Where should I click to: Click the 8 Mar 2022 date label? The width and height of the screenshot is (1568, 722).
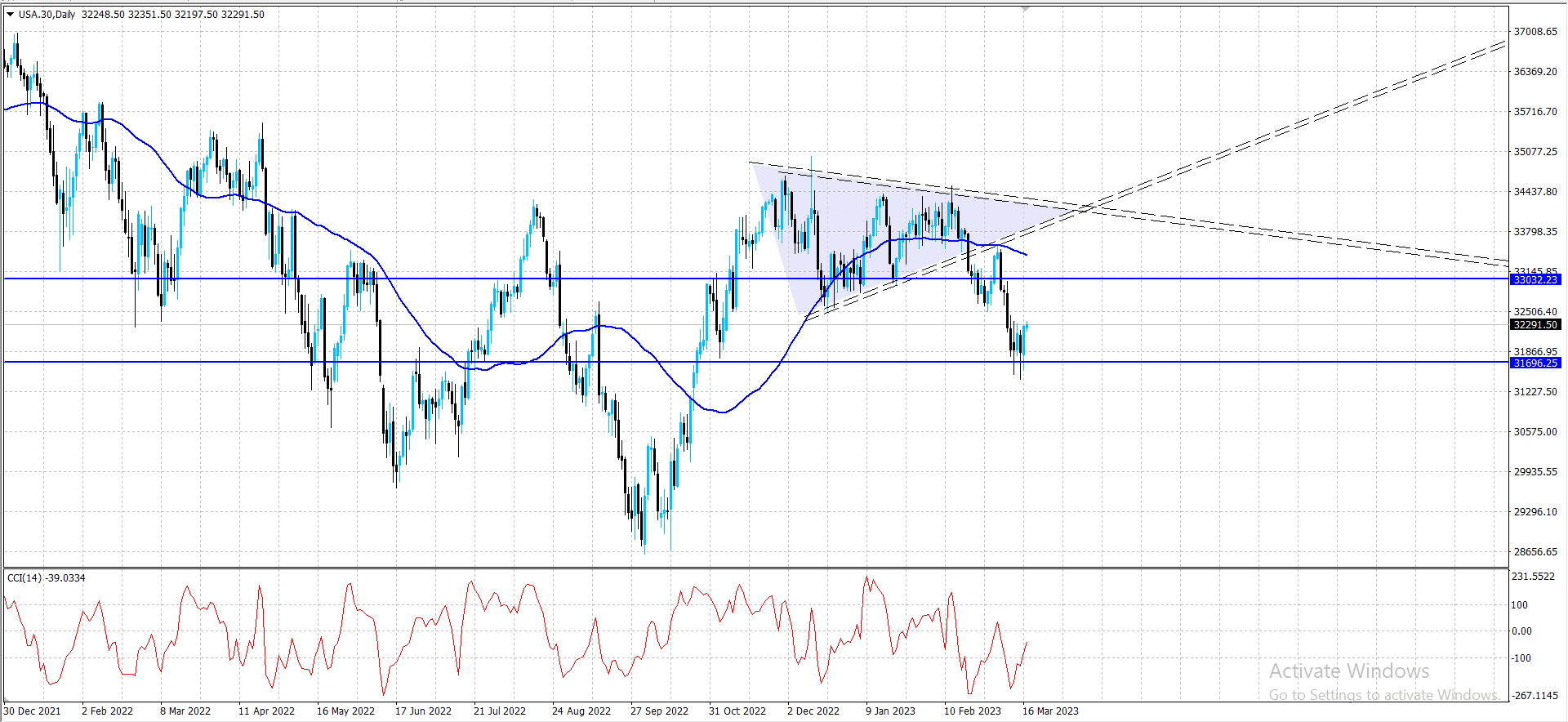point(185,711)
